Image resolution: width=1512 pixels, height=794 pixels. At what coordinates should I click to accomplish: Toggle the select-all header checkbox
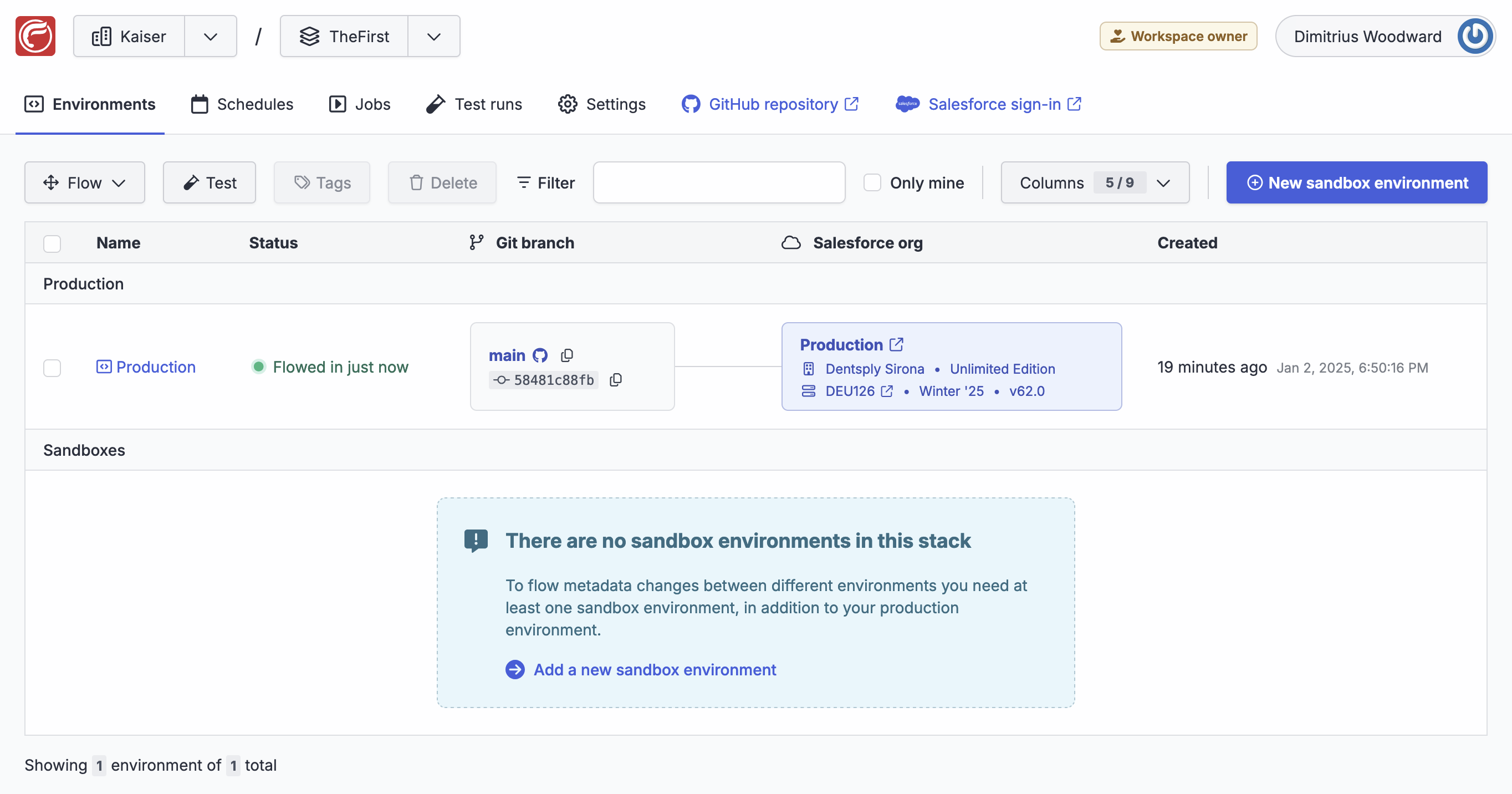(52, 243)
